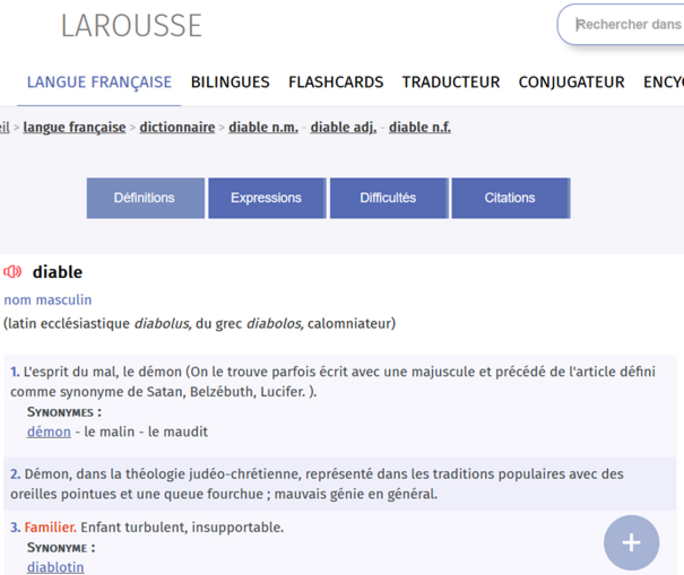The image size is (684, 575).
Task: Open the TRADUCTEUR menu item
Action: pyautogui.click(x=451, y=82)
